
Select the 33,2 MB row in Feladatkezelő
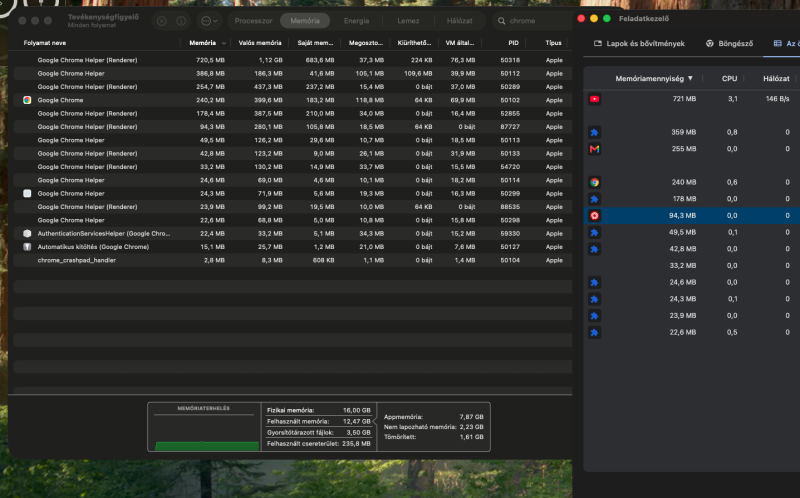coord(691,266)
